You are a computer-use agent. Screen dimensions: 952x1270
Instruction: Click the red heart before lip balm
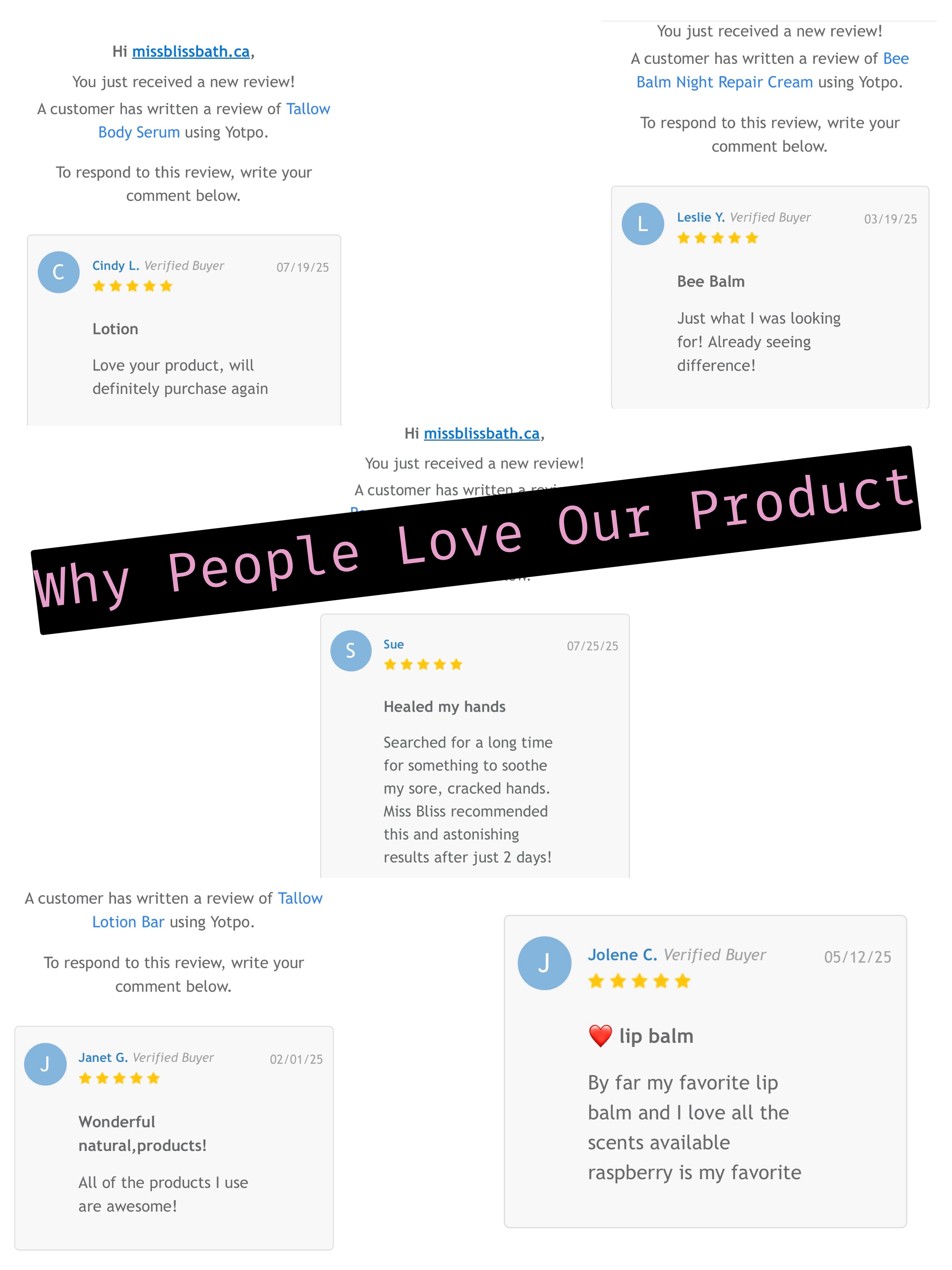600,1036
